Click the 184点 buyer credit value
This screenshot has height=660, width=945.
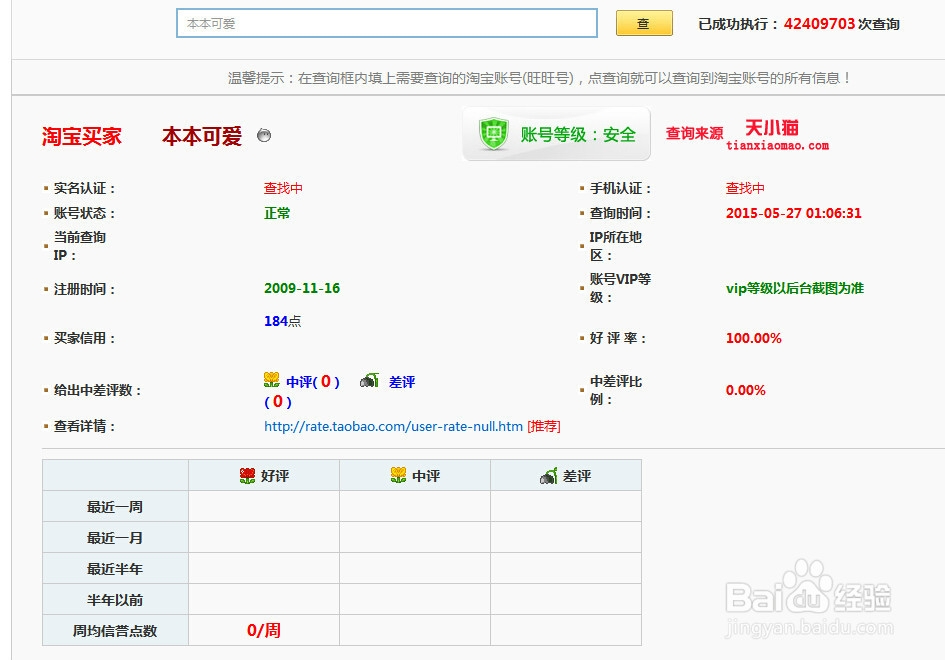283,321
